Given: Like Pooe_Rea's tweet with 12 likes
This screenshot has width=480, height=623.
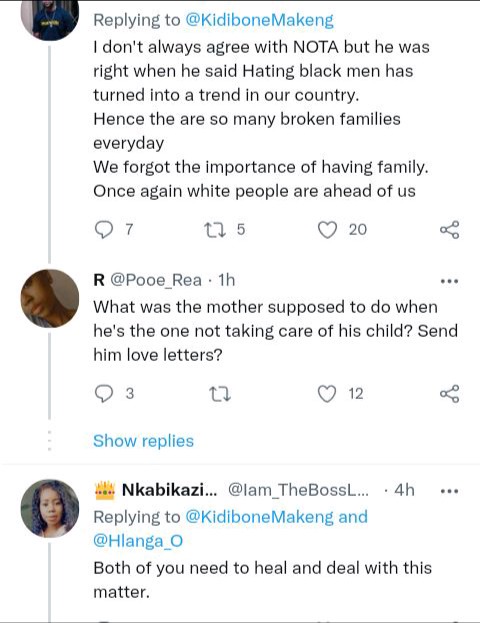Looking at the screenshot, I should click(327, 394).
